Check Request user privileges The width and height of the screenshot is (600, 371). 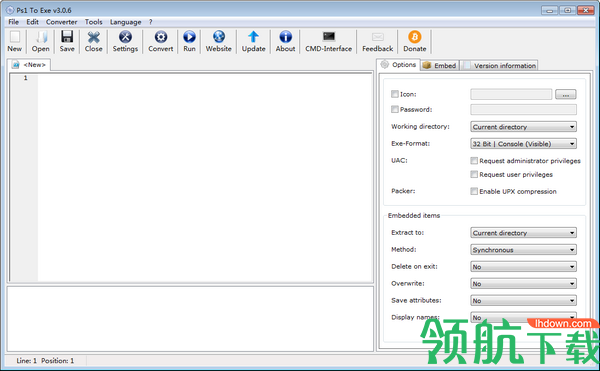point(474,174)
